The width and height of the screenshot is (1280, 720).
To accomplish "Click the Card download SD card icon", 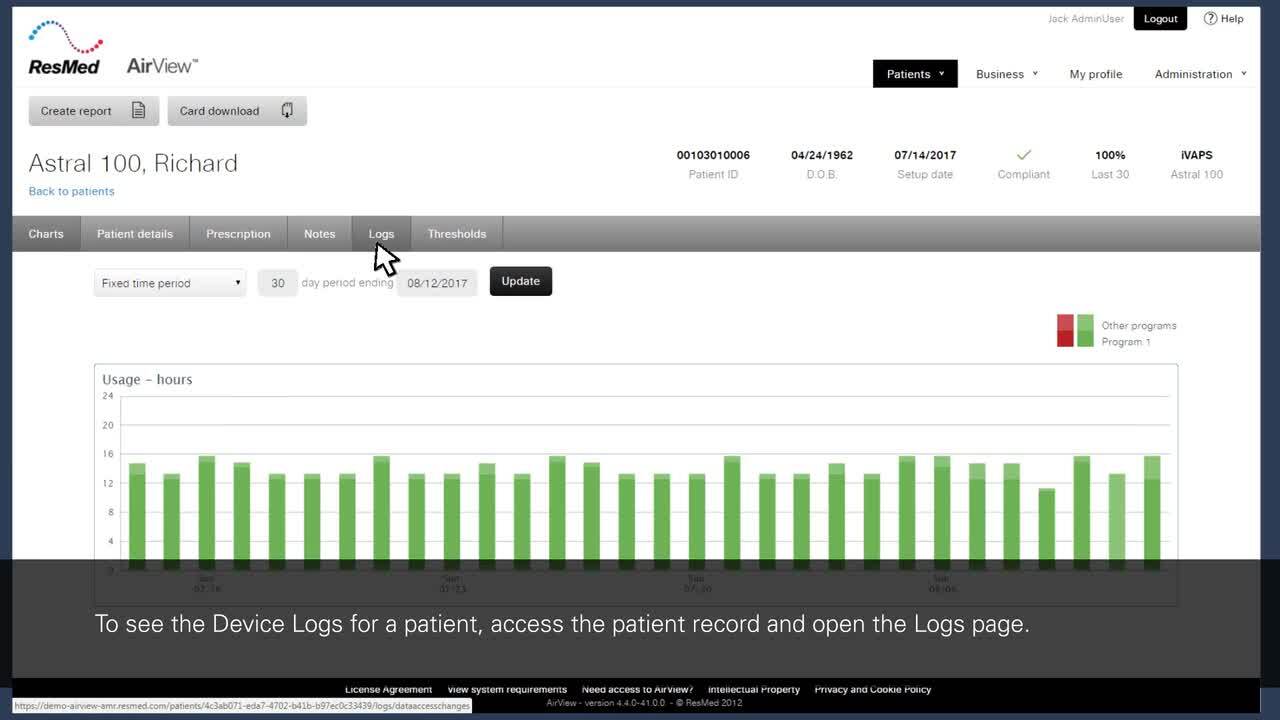I will [x=287, y=111].
